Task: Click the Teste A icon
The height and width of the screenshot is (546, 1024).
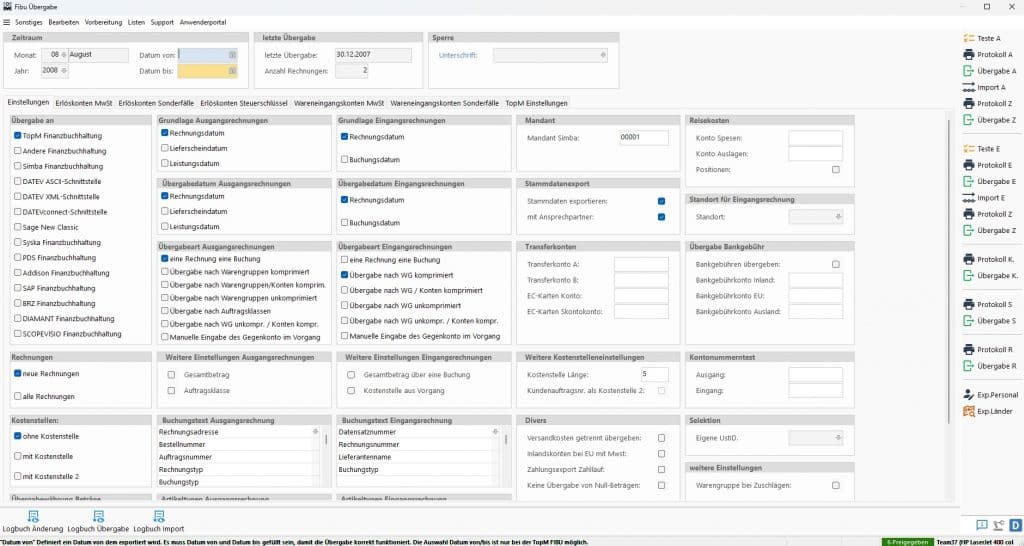Action: point(968,38)
